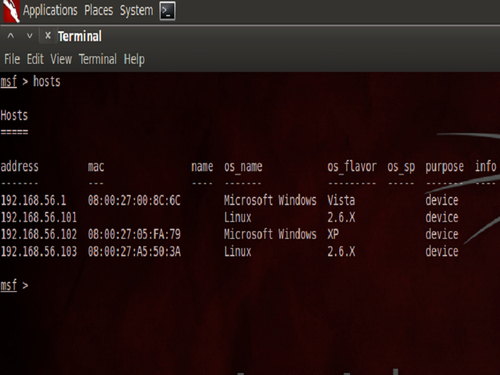Click the BackTrack dragon logo icon
500x375 pixels.
[x=11, y=11]
